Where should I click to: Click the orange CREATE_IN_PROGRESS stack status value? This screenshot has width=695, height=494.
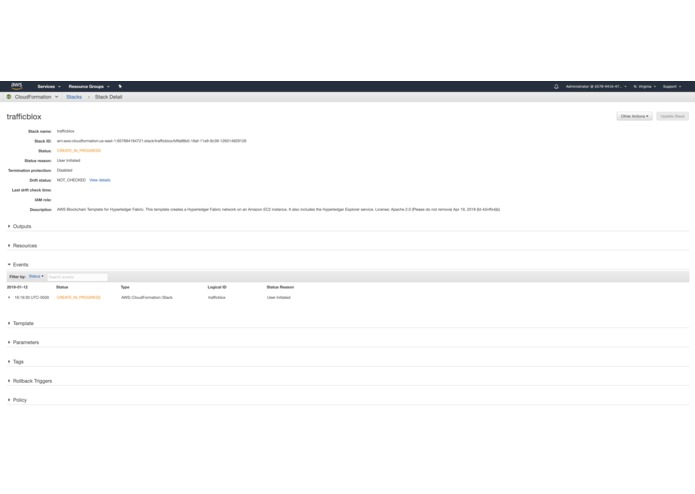(x=79, y=151)
